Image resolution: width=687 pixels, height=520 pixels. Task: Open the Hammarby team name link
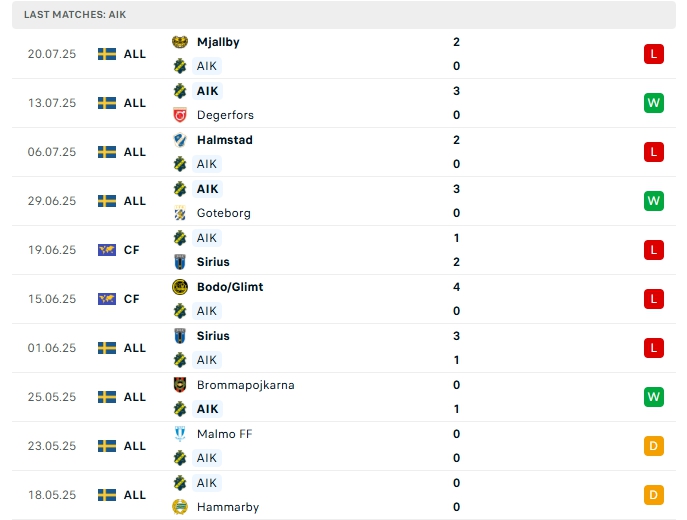pos(228,507)
